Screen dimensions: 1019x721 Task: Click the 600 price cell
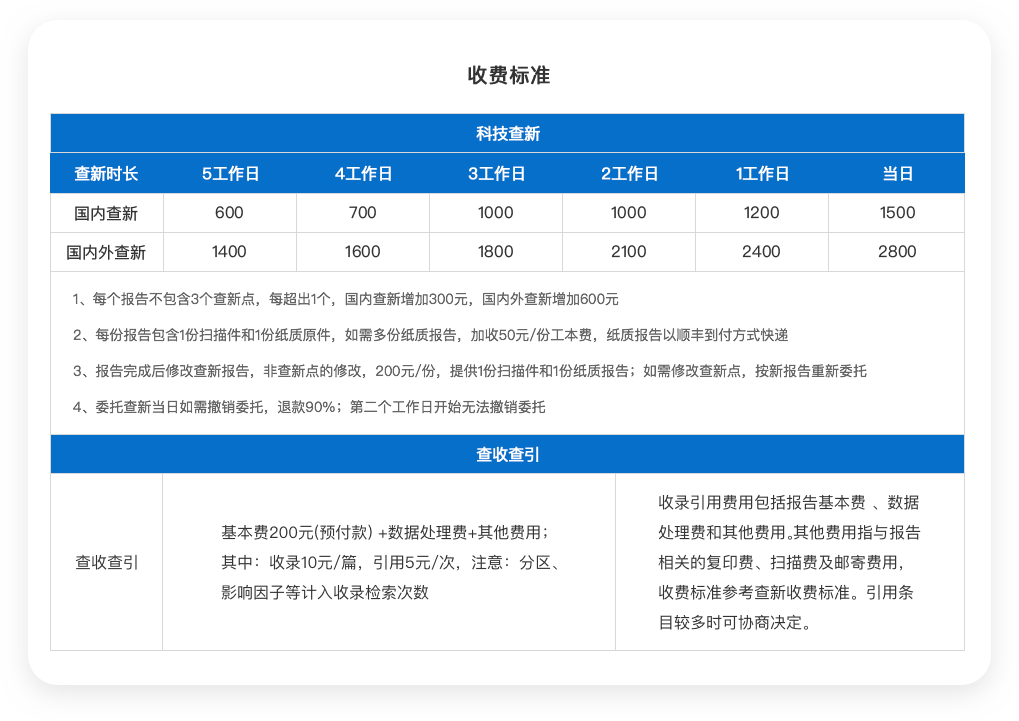[x=229, y=213]
